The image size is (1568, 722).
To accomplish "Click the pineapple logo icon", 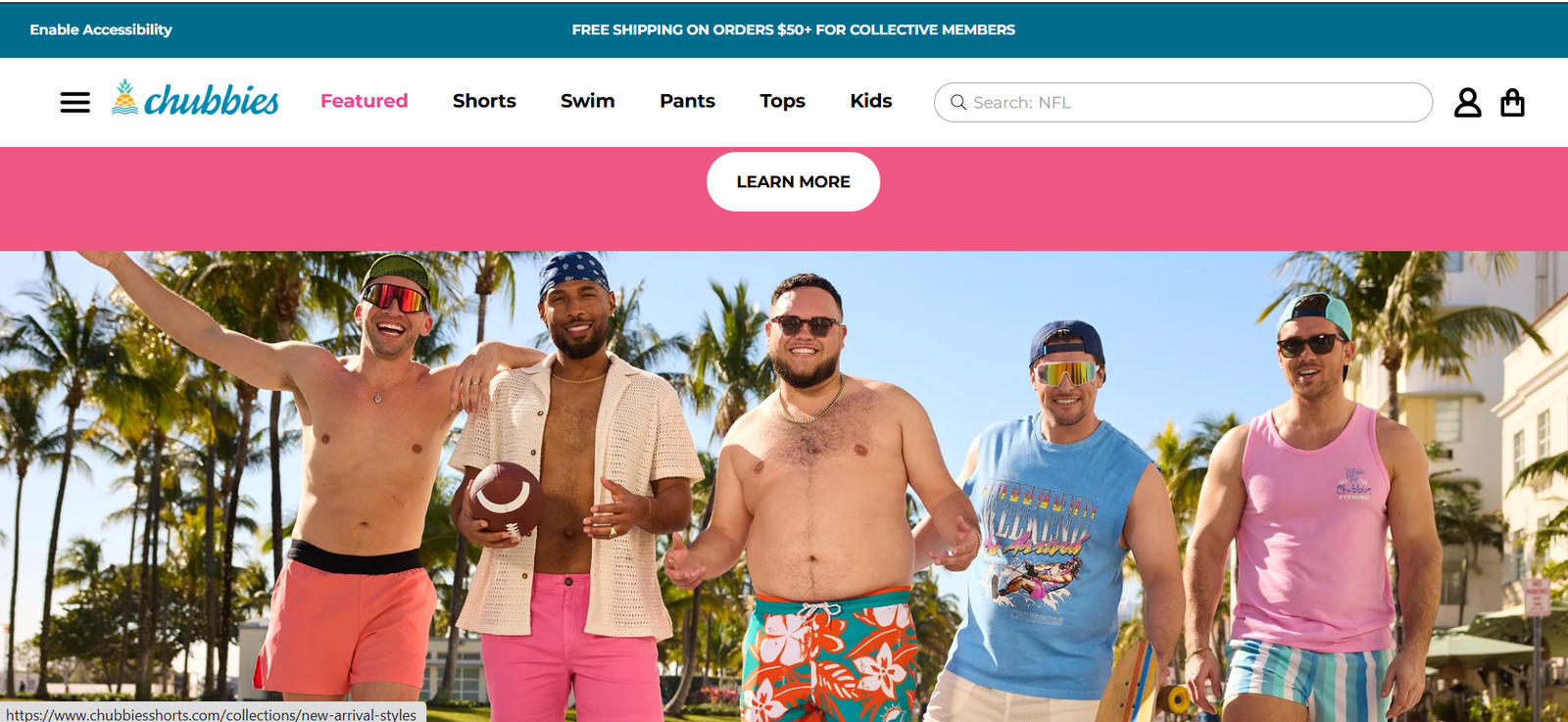I will tap(124, 97).
